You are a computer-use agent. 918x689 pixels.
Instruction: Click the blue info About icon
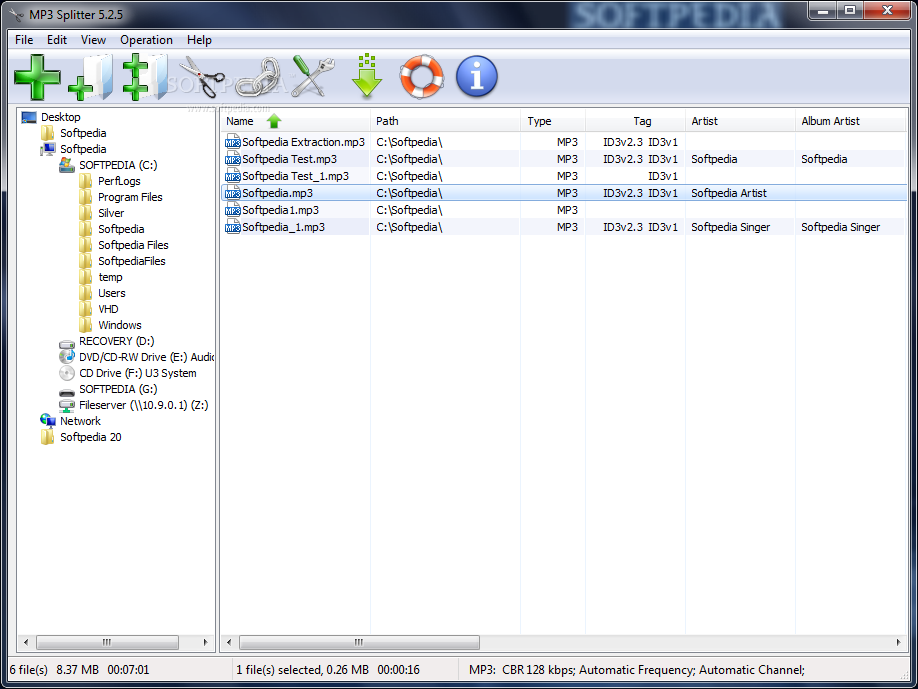(x=477, y=77)
